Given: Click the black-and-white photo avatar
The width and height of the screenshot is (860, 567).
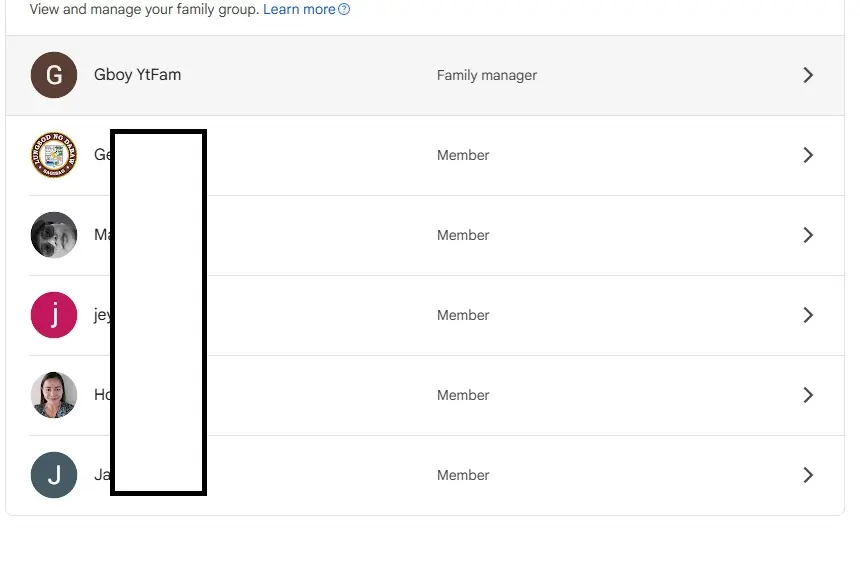Looking at the screenshot, I should [54, 235].
